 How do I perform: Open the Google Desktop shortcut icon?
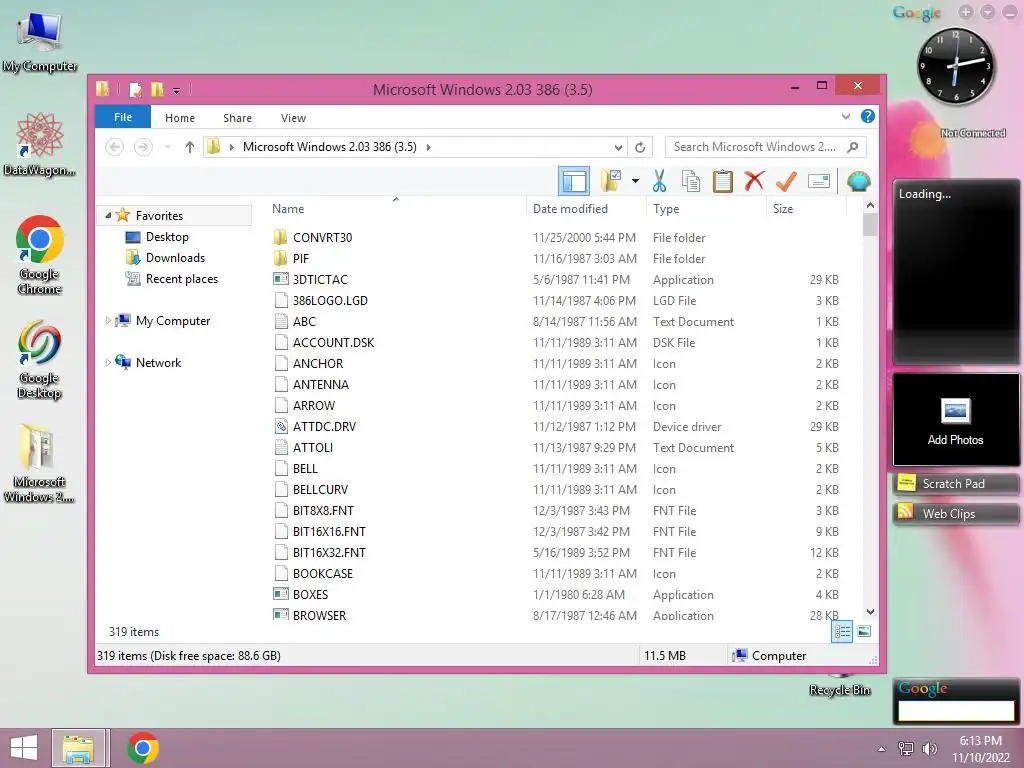tap(39, 359)
